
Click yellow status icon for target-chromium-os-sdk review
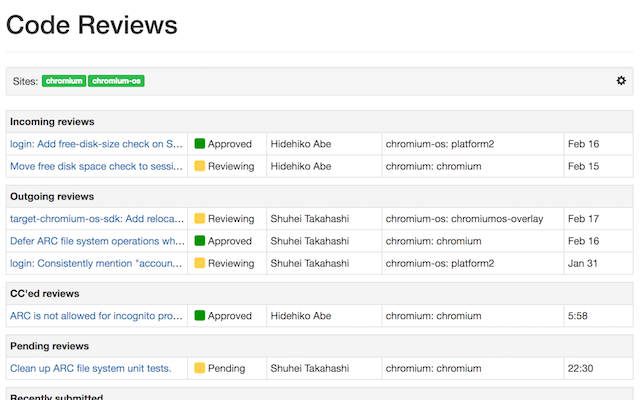pos(200,218)
